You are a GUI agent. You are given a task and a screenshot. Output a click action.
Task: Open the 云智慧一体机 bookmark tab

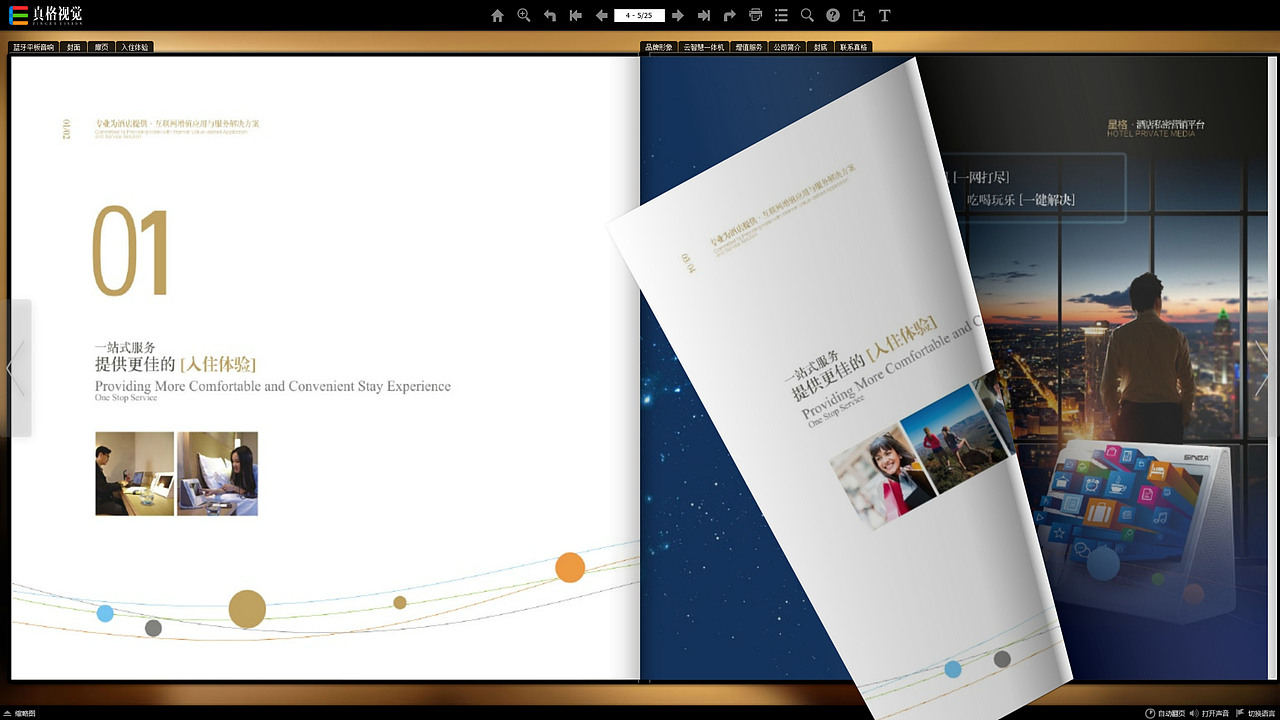coord(703,47)
